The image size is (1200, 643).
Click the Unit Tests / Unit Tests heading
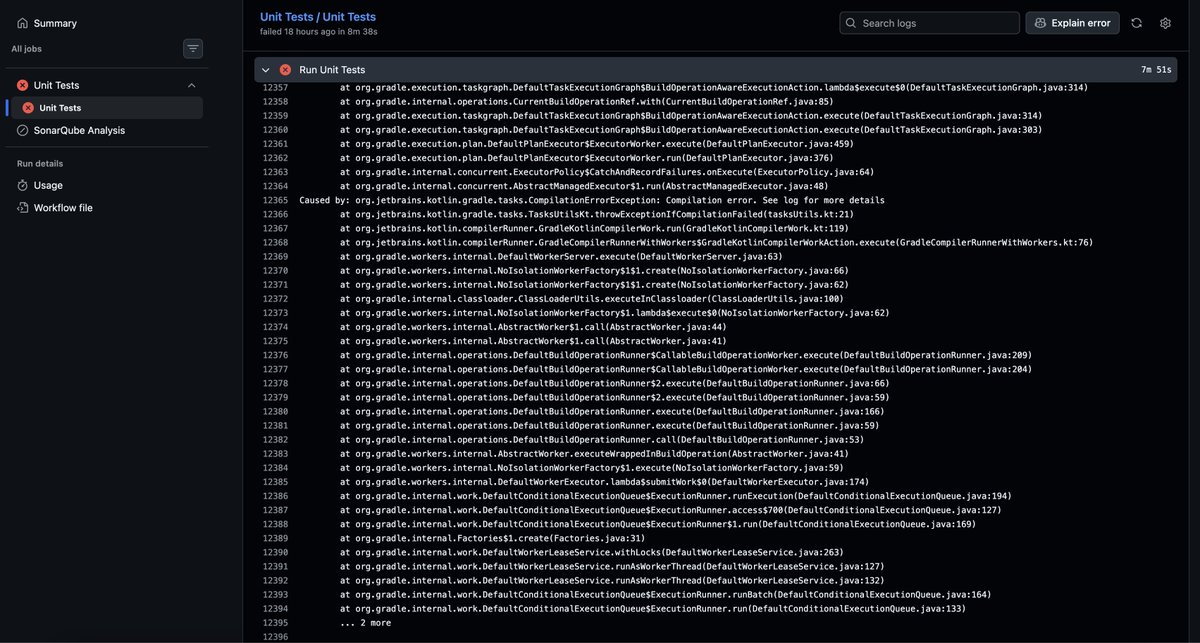coord(318,17)
